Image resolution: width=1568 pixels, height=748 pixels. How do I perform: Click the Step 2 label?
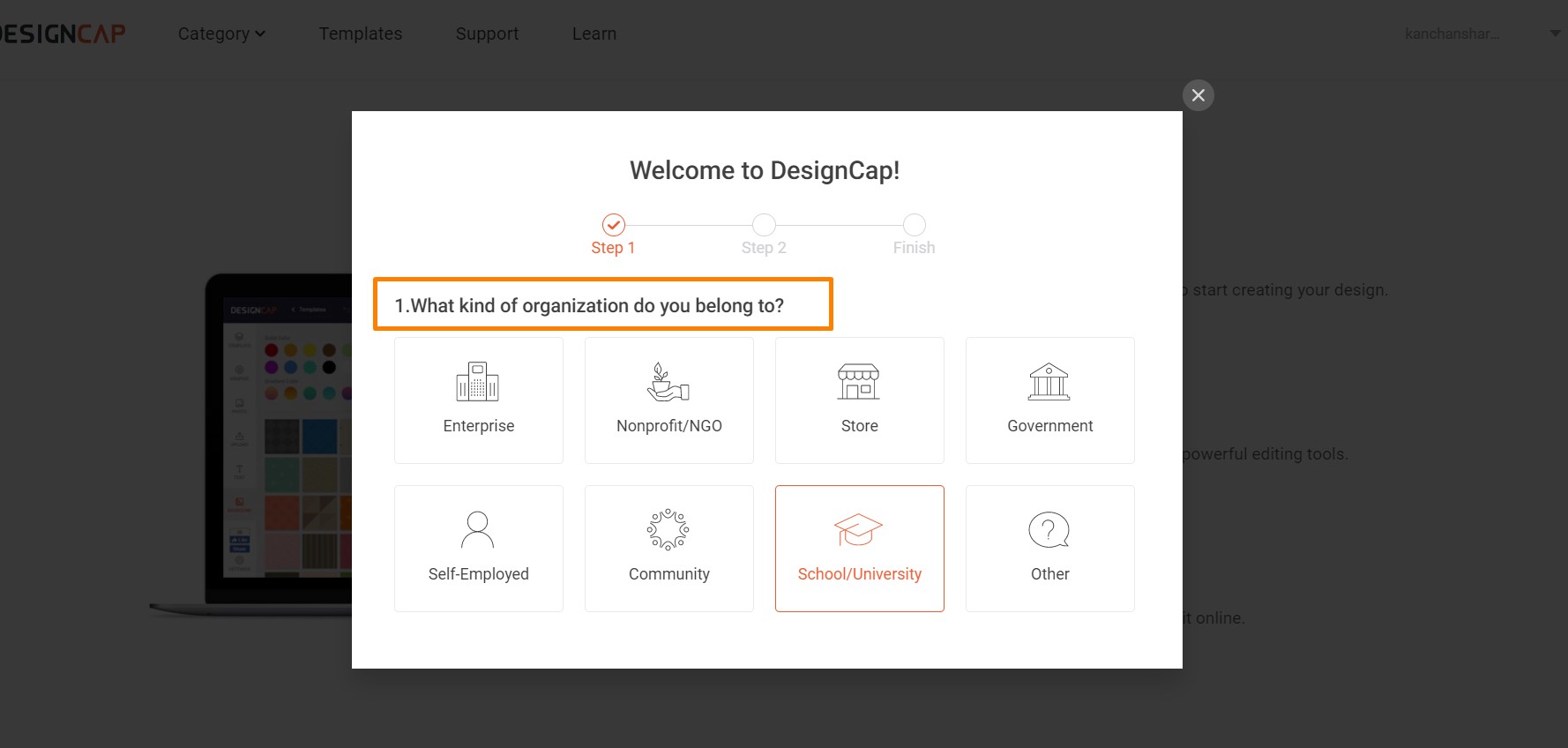[x=764, y=248]
